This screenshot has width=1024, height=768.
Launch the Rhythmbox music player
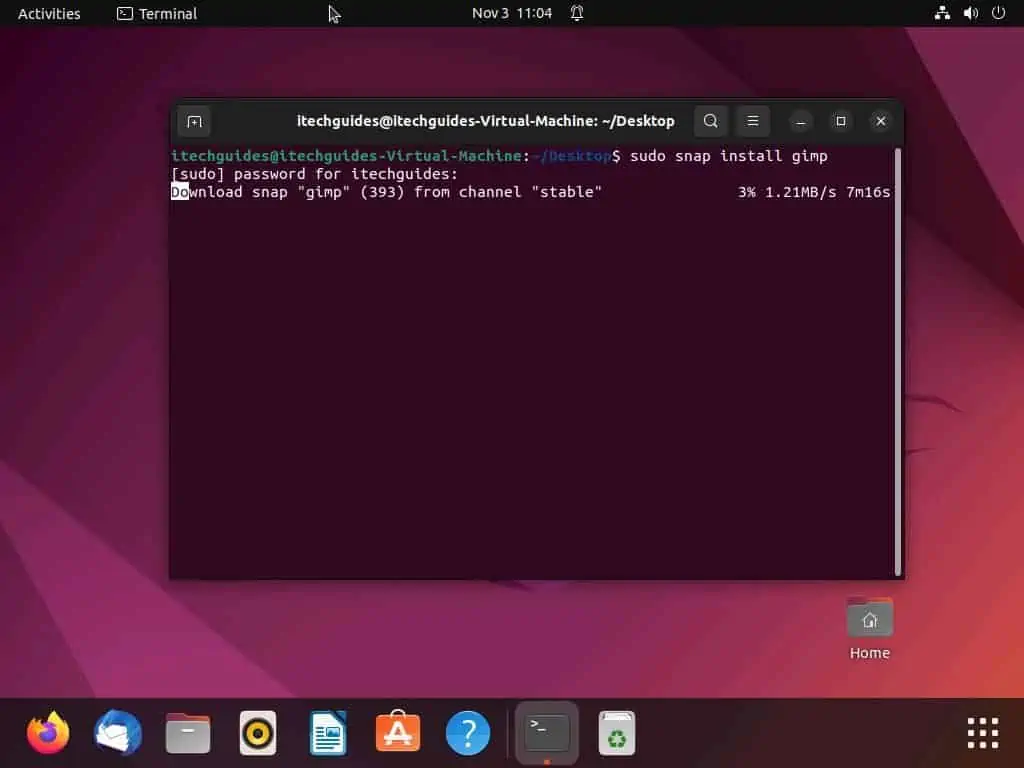tap(257, 732)
